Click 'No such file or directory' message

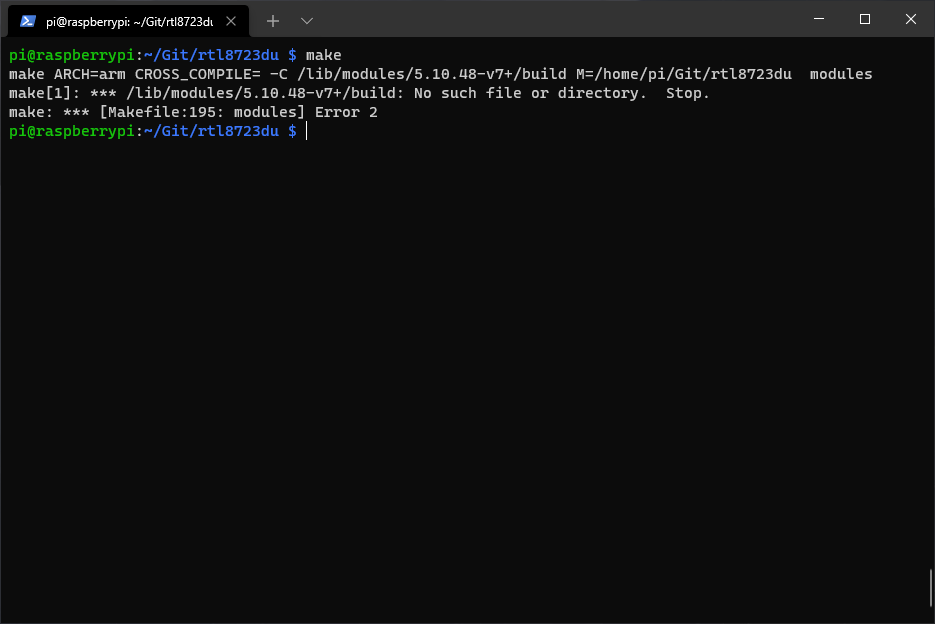(531, 93)
